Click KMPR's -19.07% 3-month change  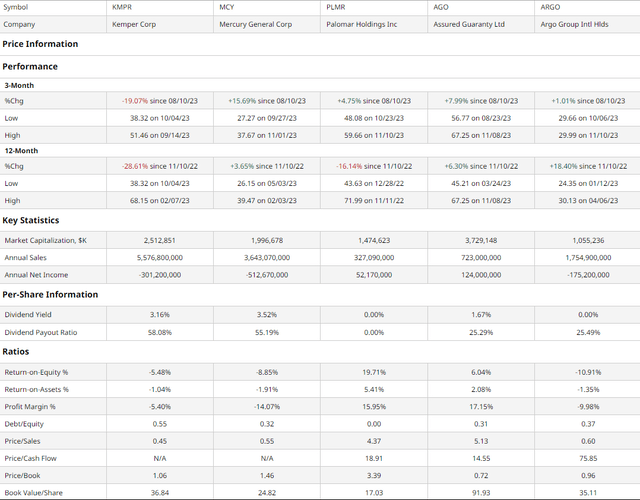coord(134,101)
